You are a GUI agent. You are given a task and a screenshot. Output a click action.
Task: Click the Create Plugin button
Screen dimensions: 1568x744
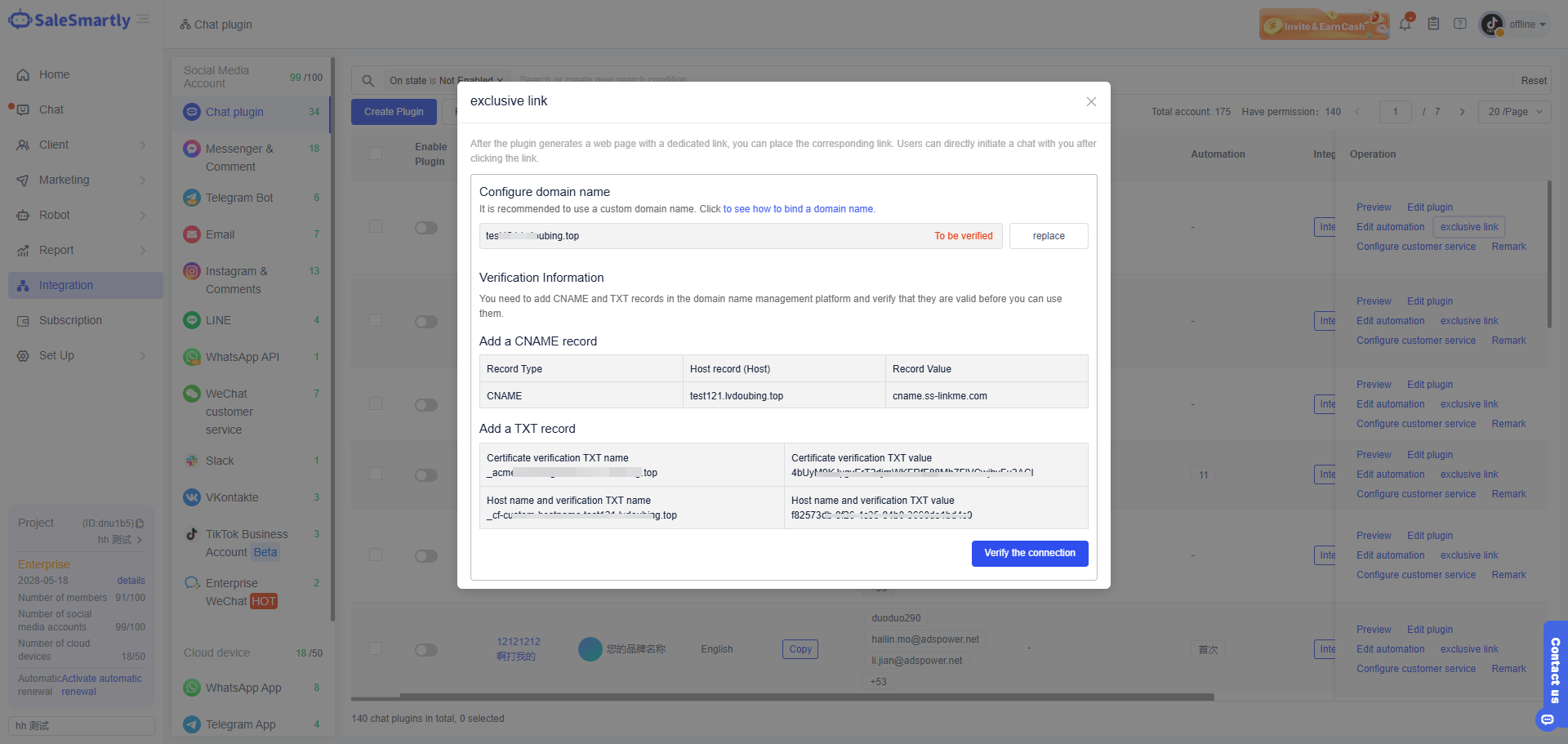pyautogui.click(x=394, y=112)
